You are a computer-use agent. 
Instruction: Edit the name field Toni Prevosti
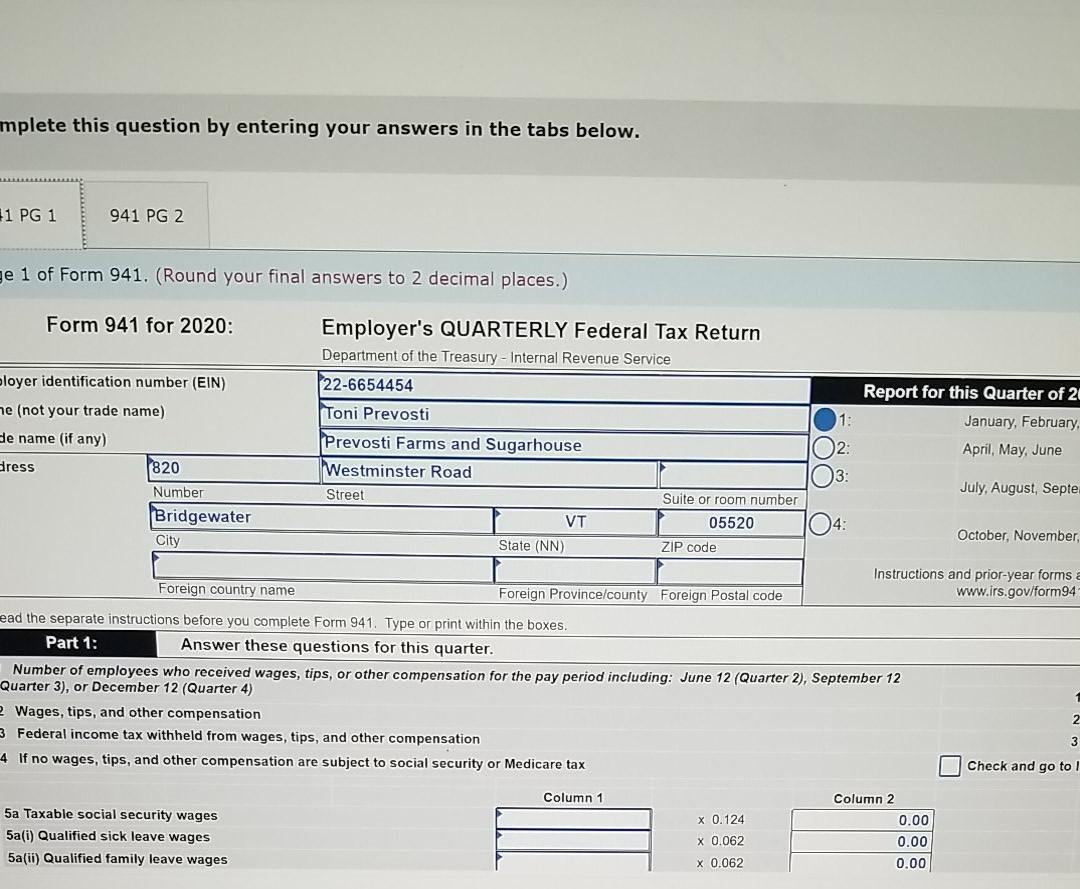[563, 415]
